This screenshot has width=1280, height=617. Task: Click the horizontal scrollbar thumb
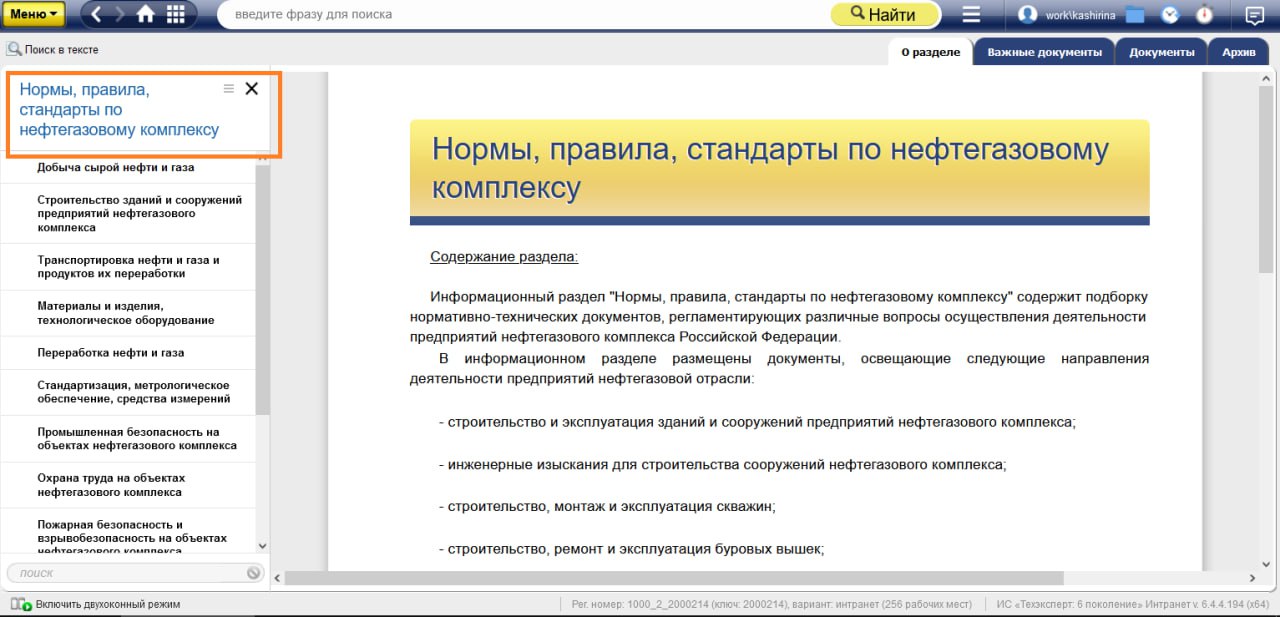676,578
